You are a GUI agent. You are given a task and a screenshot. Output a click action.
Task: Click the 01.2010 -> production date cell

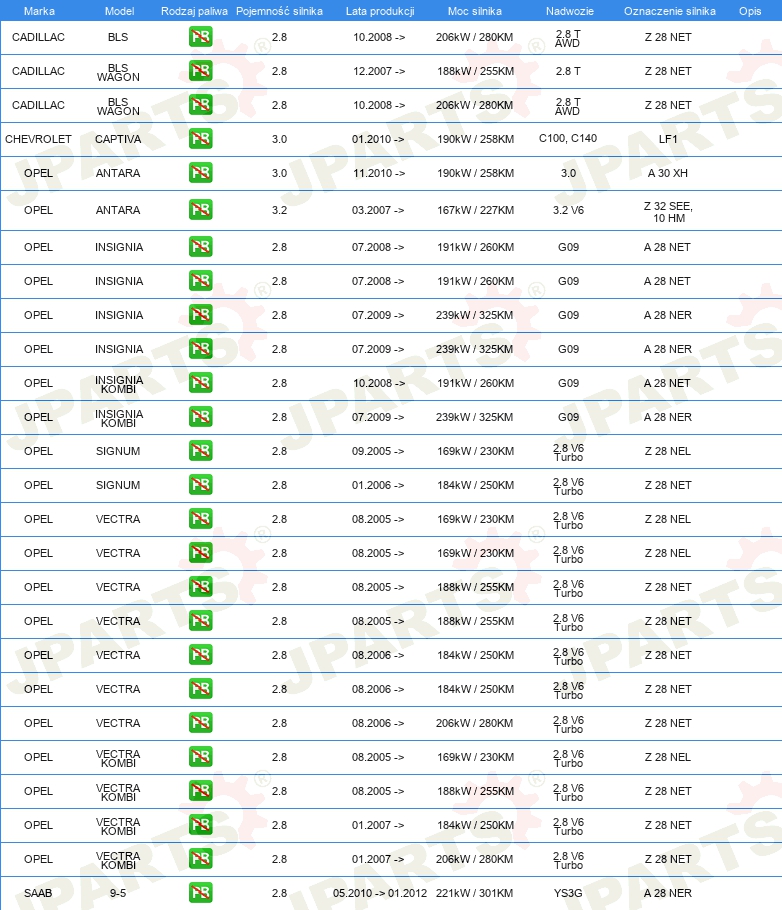[x=378, y=139]
